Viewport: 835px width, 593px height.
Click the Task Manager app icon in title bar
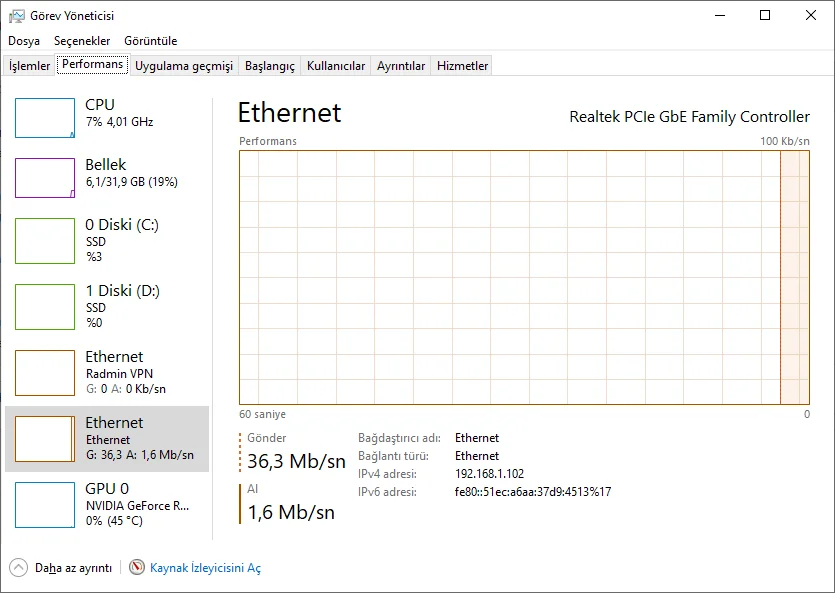[17, 16]
